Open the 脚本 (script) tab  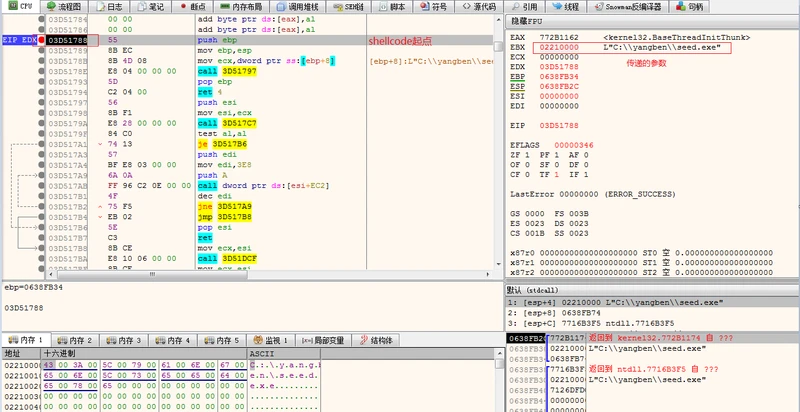[391, 7]
